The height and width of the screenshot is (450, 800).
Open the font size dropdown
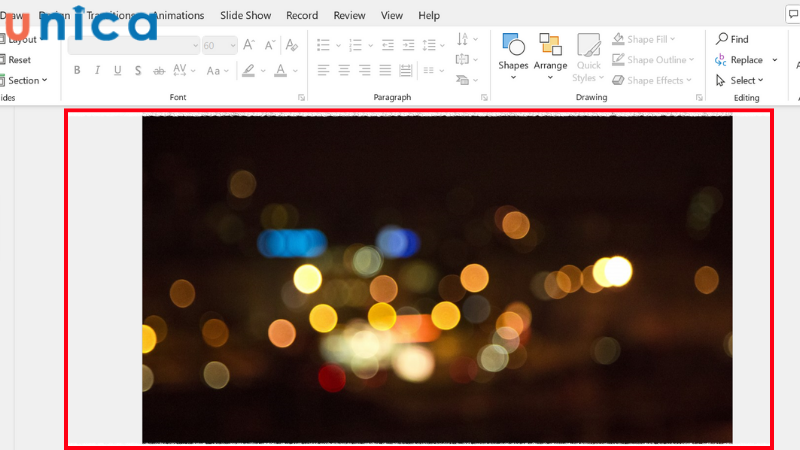[233, 45]
